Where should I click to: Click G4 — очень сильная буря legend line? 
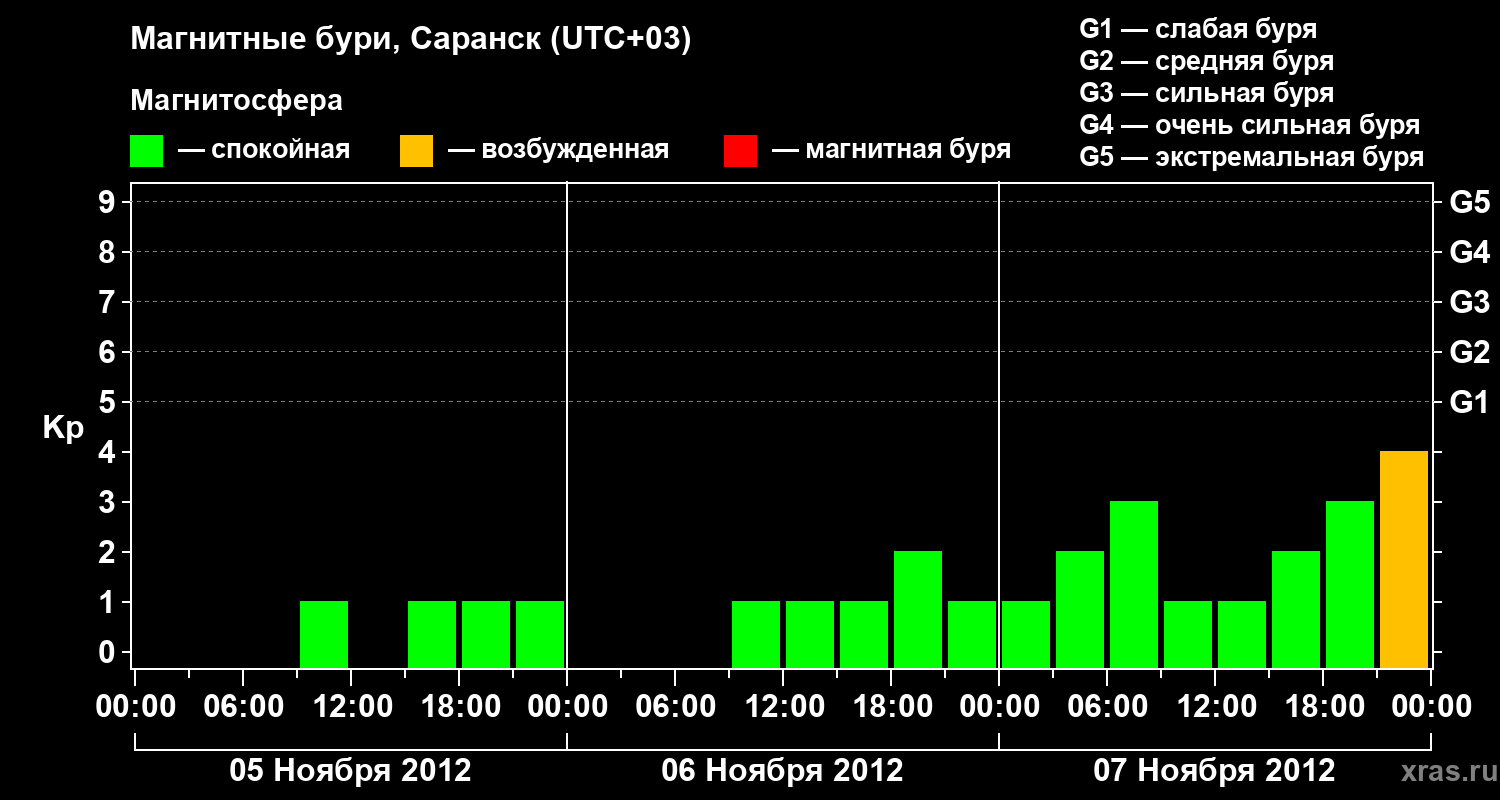[x=1250, y=125]
